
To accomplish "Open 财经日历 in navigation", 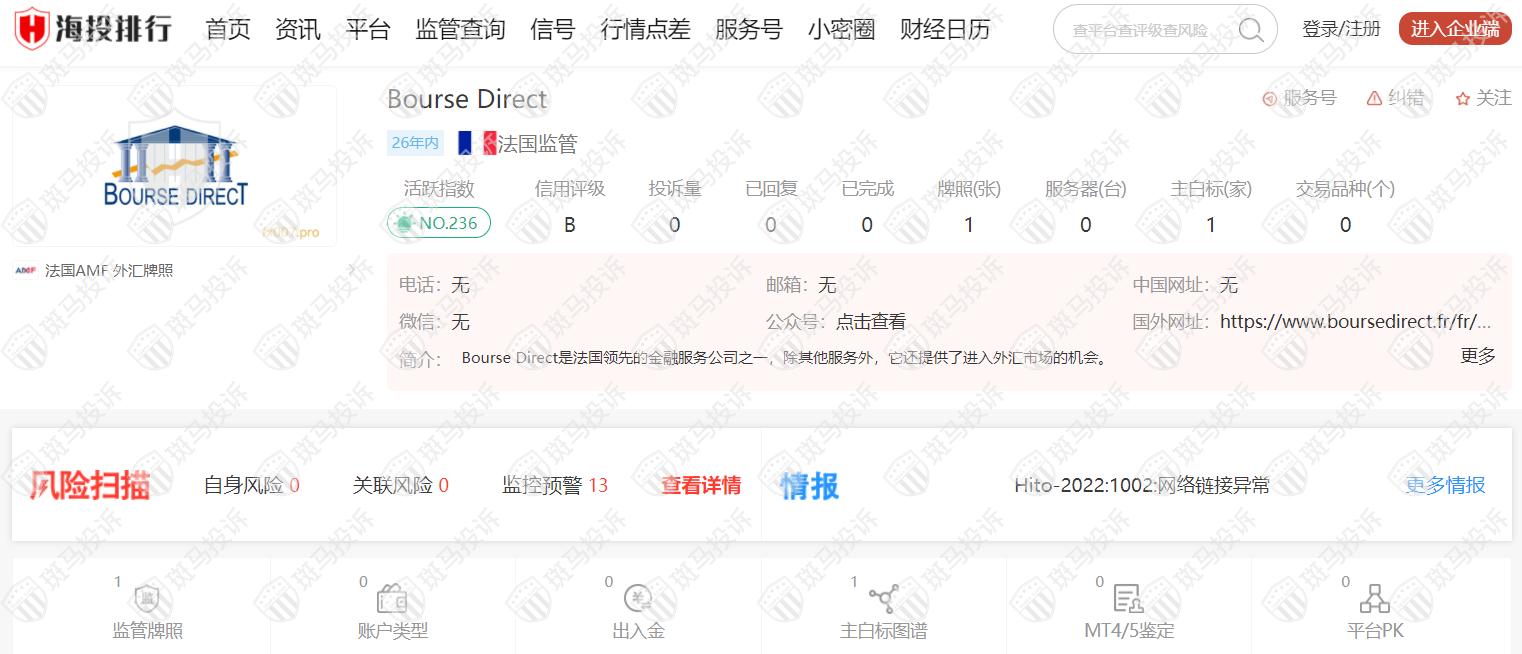I will click(x=945, y=29).
